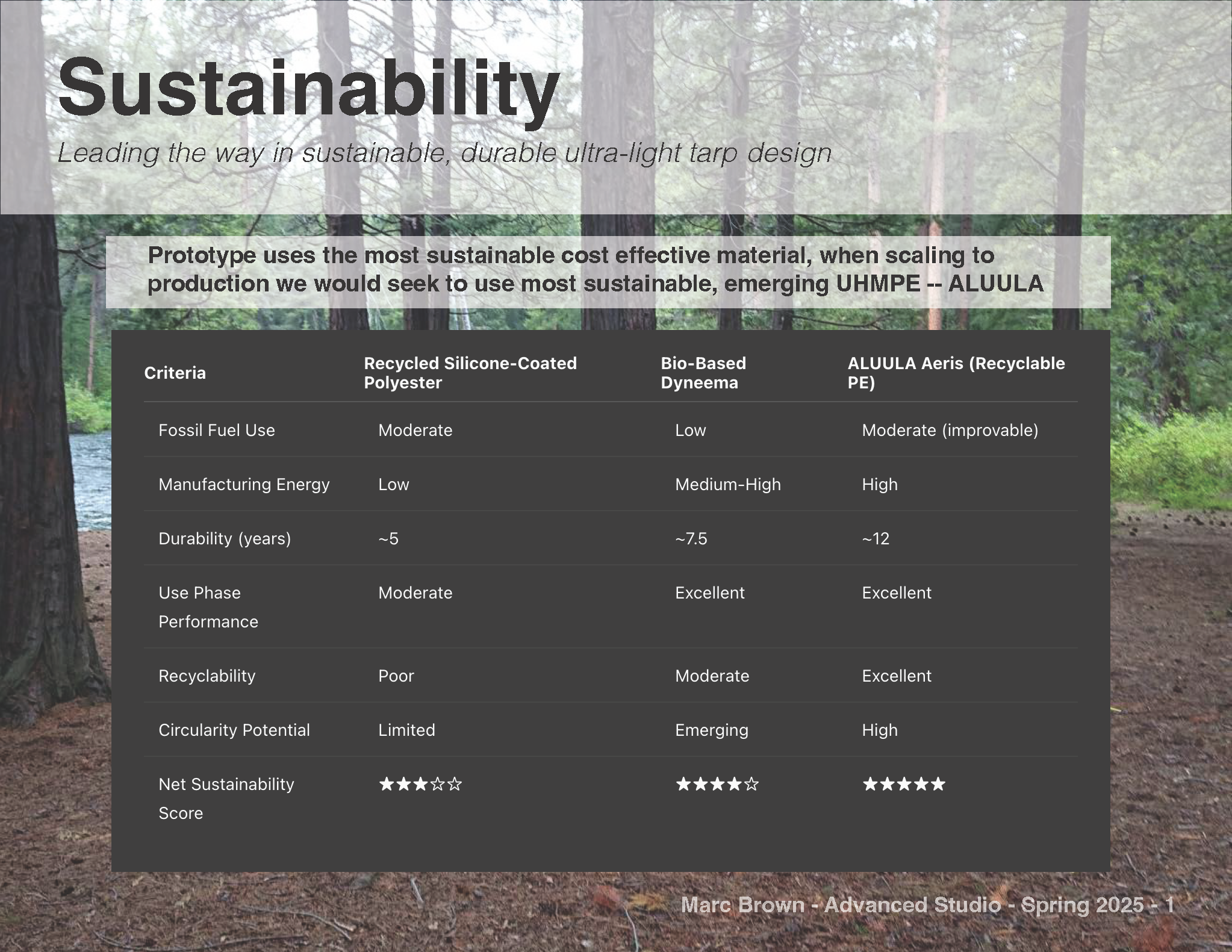
Task: Select Recycled Silicone-Coated Polyester column header
Action: pos(470,373)
